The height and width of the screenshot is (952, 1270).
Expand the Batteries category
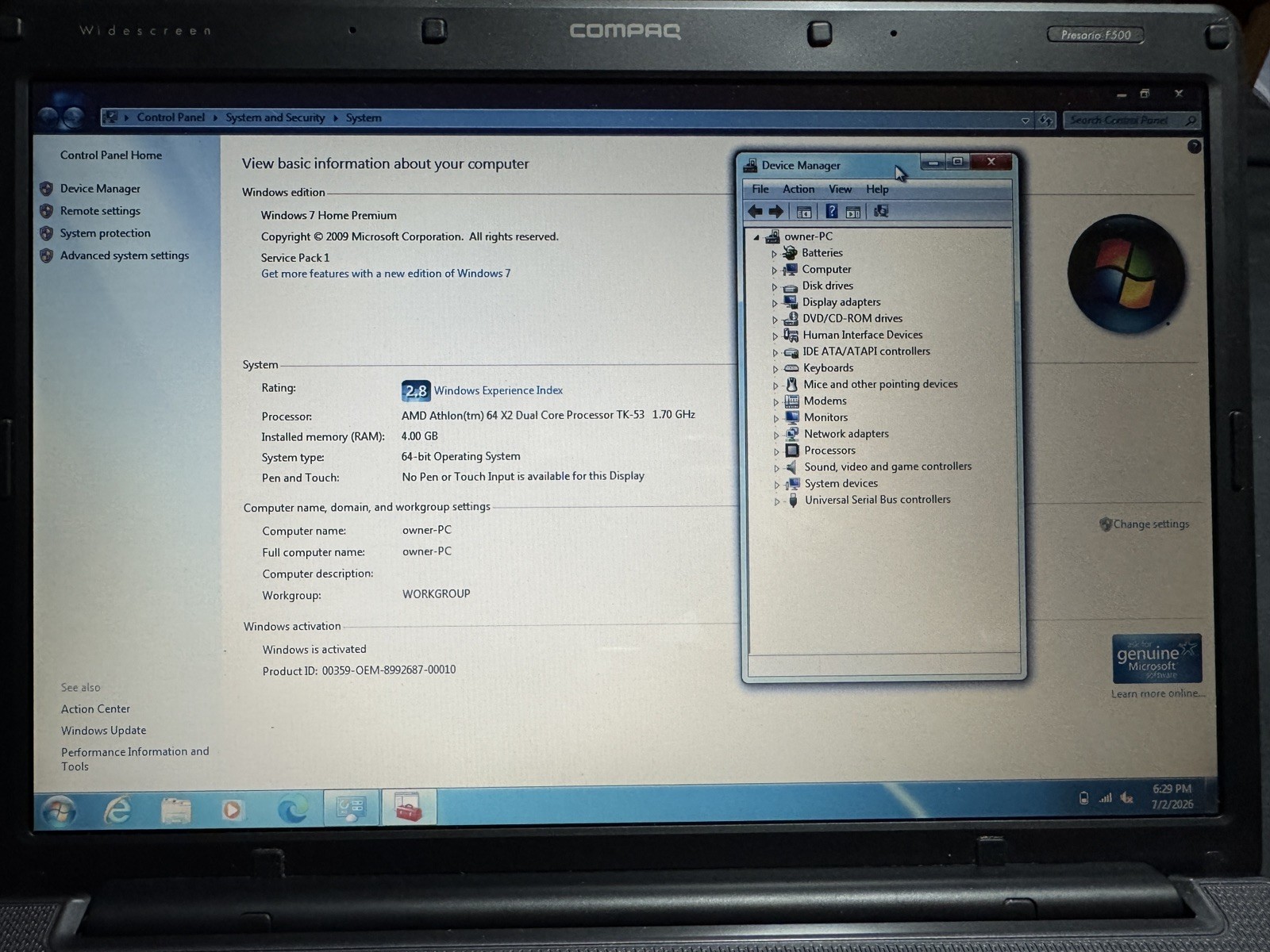coord(775,254)
